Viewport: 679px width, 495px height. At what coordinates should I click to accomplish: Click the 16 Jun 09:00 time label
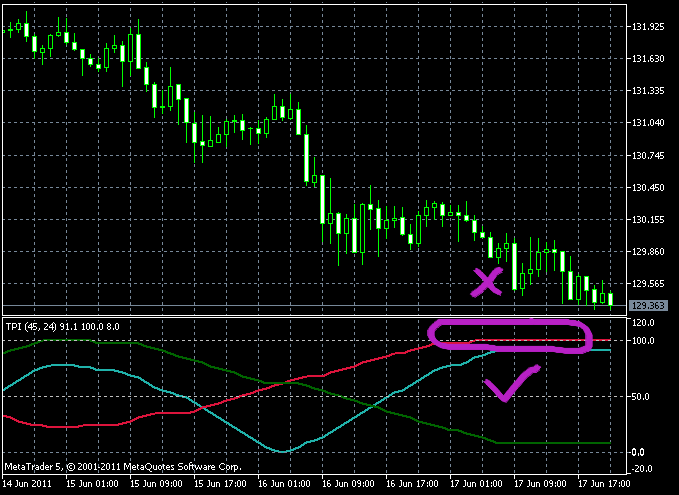coord(348,483)
